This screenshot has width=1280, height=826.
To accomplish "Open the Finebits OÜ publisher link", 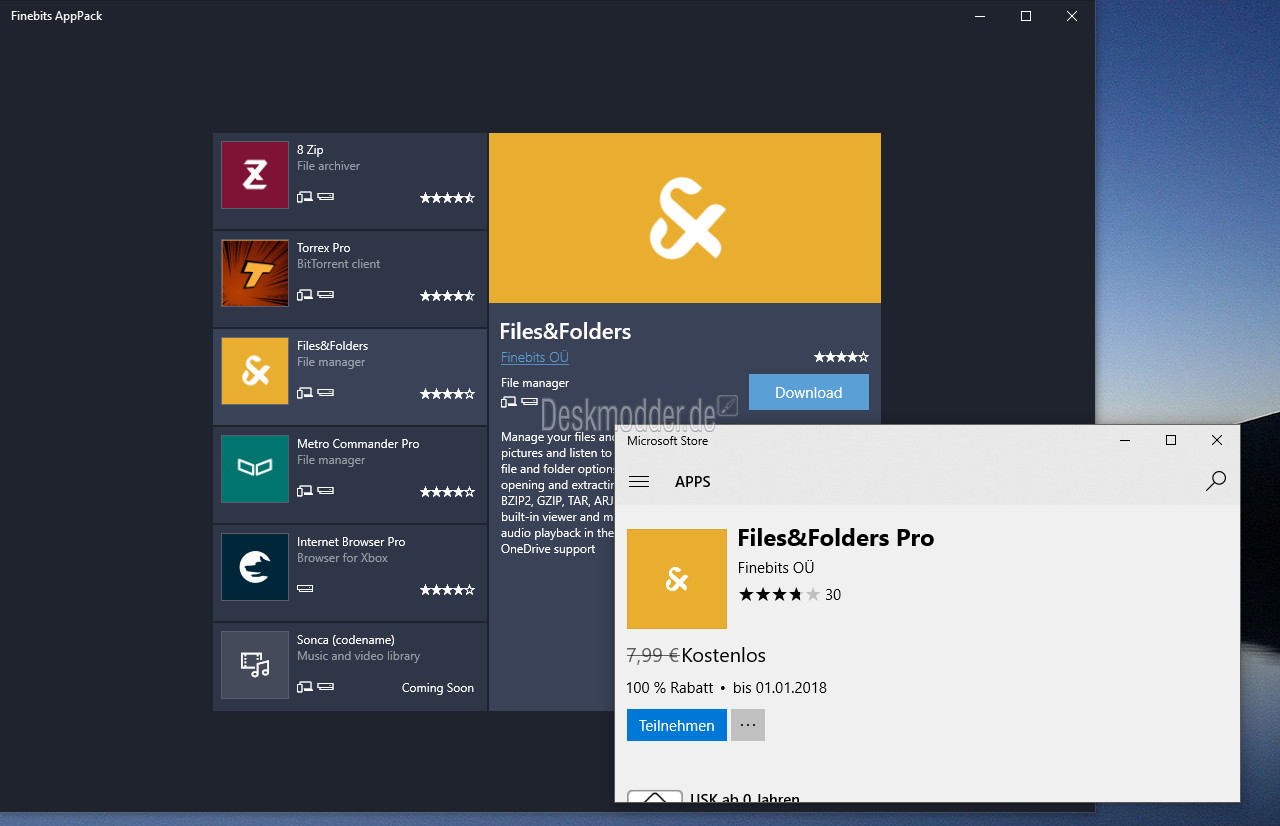I will [535, 357].
